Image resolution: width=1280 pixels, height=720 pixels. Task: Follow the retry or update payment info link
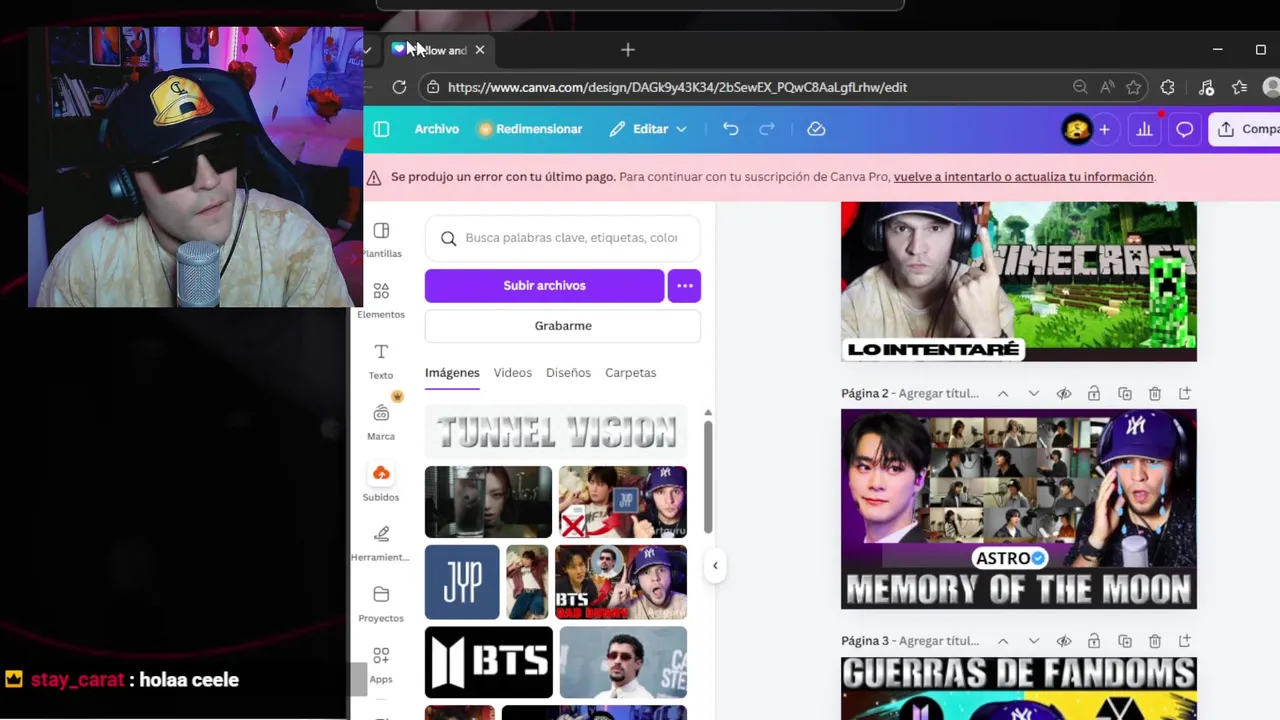point(1024,177)
